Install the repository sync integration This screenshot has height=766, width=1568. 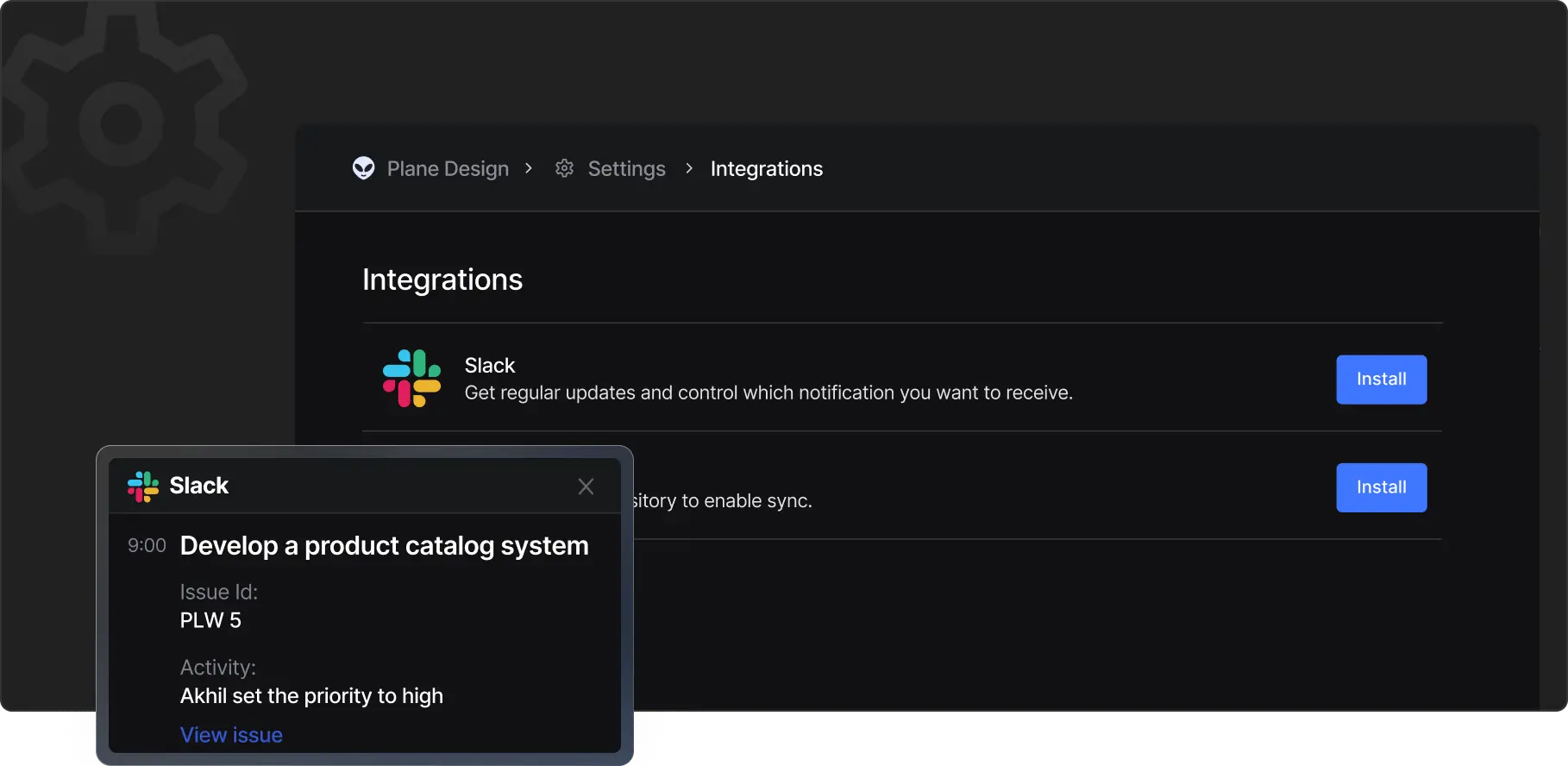(x=1381, y=487)
